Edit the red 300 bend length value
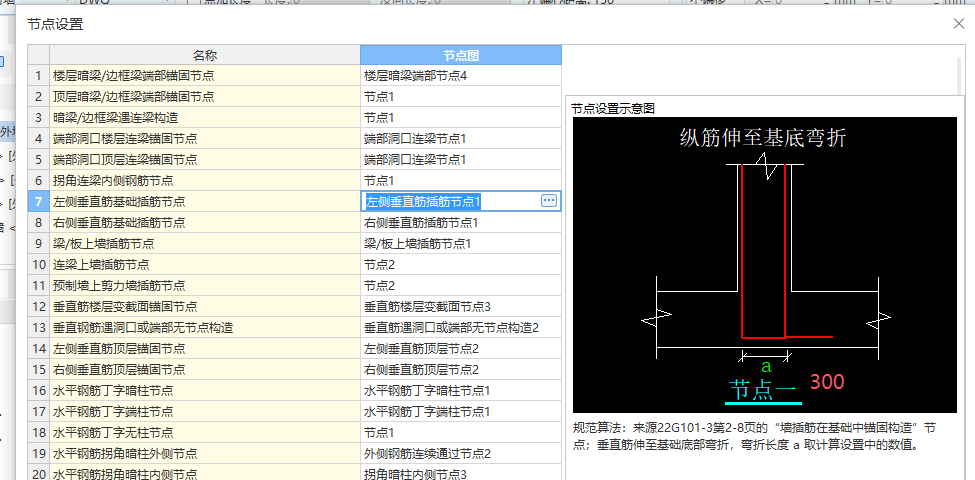Screen dimensions: 975x480 click(827, 382)
